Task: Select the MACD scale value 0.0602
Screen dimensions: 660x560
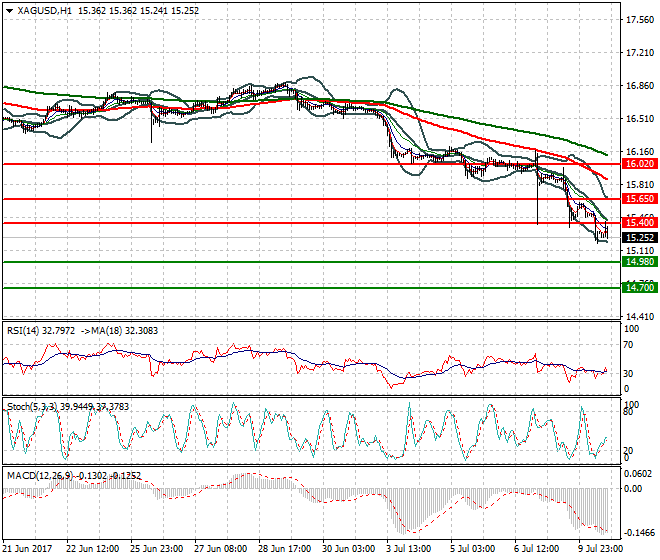Action: [638, 474]
